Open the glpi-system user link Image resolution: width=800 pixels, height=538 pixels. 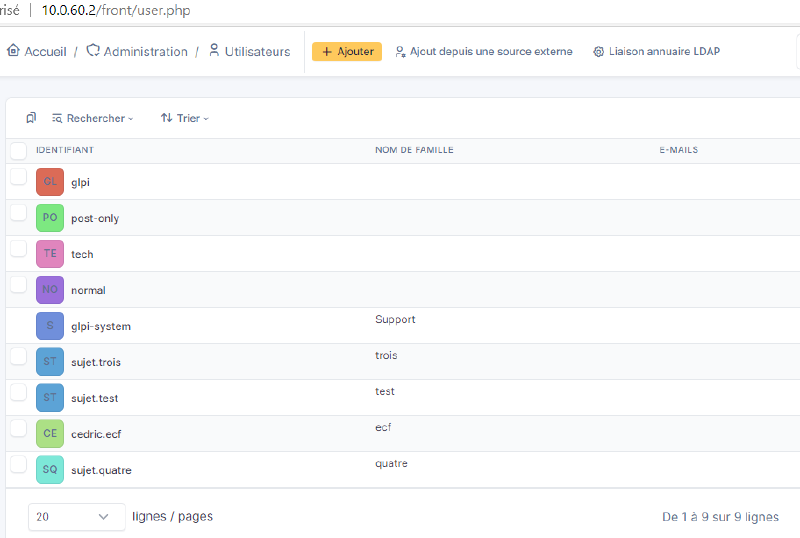101,327
